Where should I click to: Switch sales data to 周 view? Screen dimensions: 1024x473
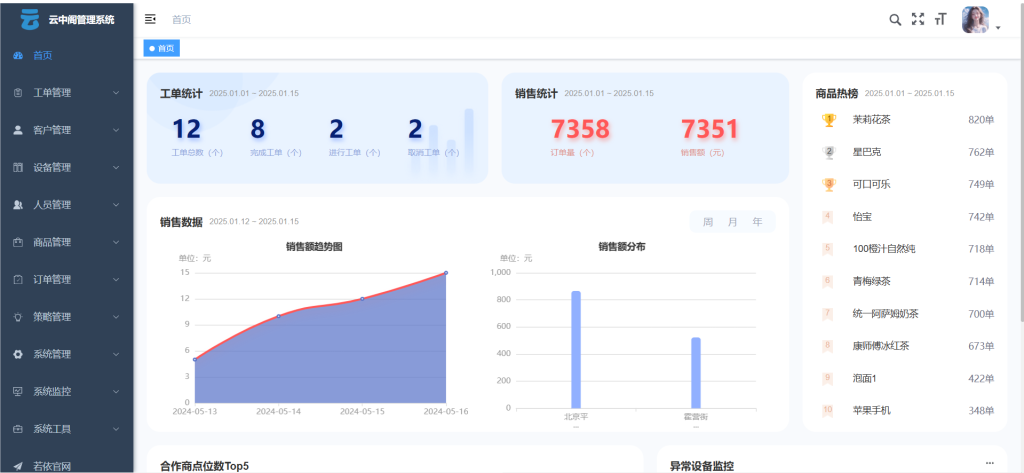click(708, 222)
